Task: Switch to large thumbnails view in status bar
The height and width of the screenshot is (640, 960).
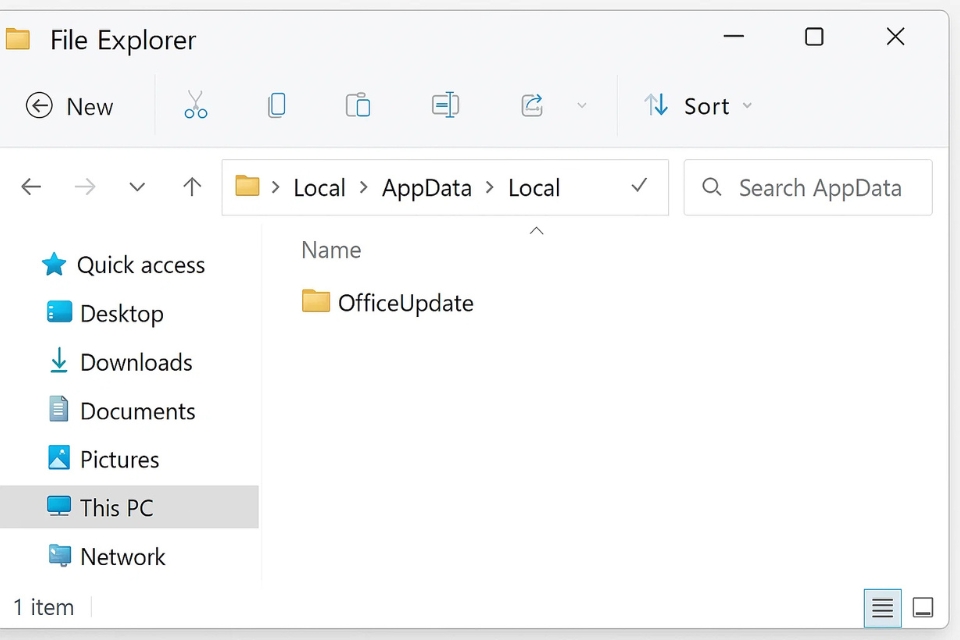Action: pyautogui.click(x=922, y=607)
